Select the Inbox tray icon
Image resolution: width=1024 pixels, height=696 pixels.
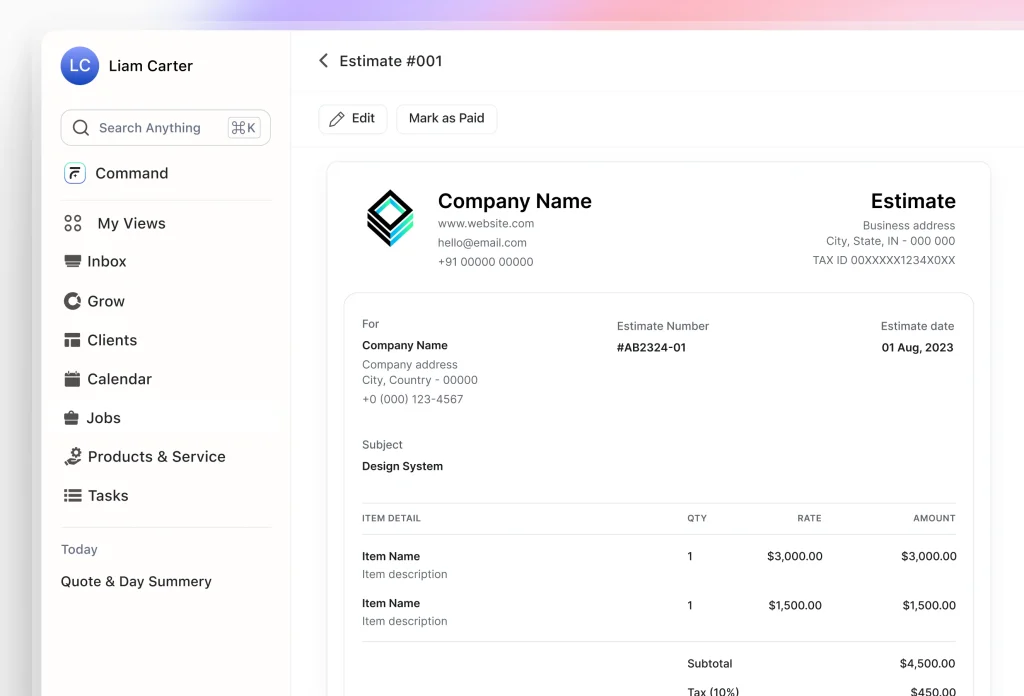[x=73, y=261]
